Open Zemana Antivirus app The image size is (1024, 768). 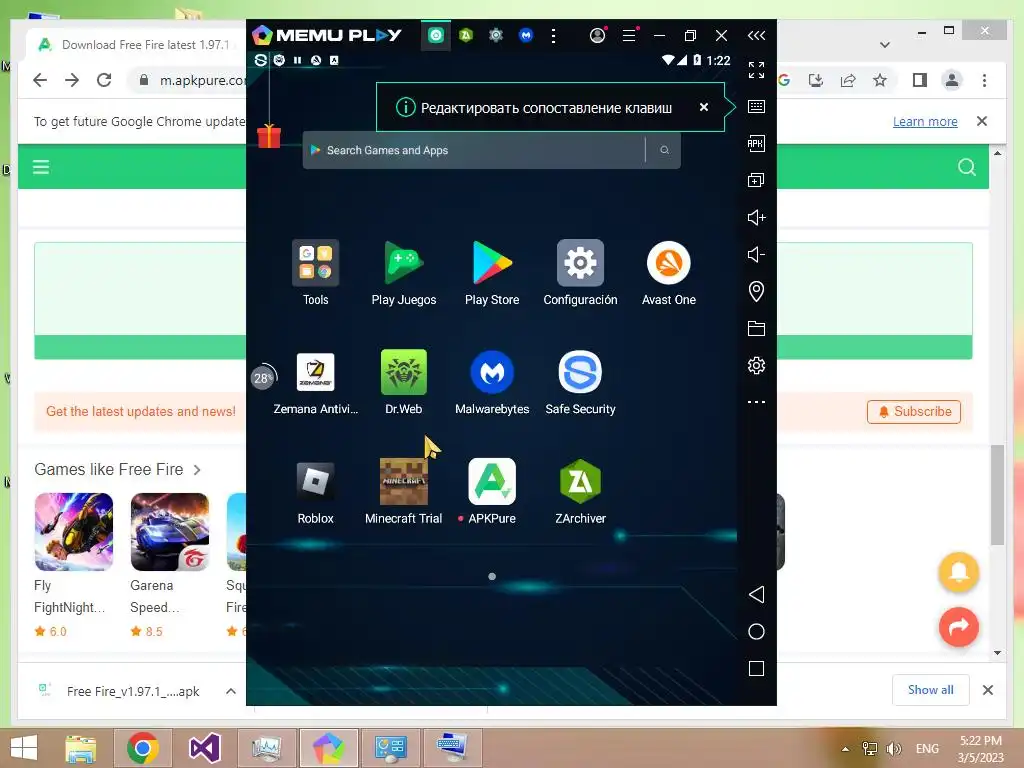(315, 372)
